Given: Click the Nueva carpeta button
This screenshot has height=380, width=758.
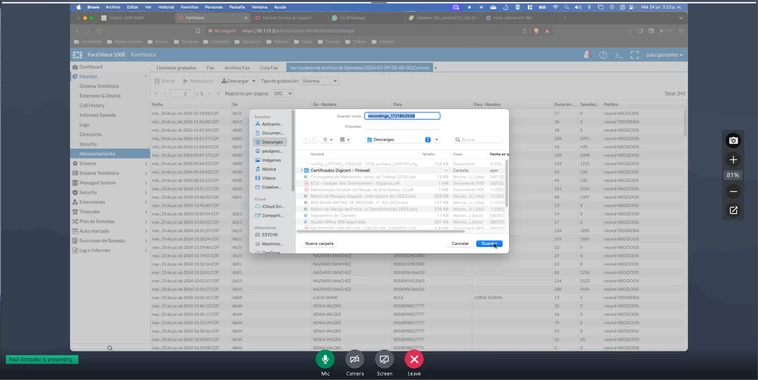Looking at the screenshot, I should click(320, 244).
